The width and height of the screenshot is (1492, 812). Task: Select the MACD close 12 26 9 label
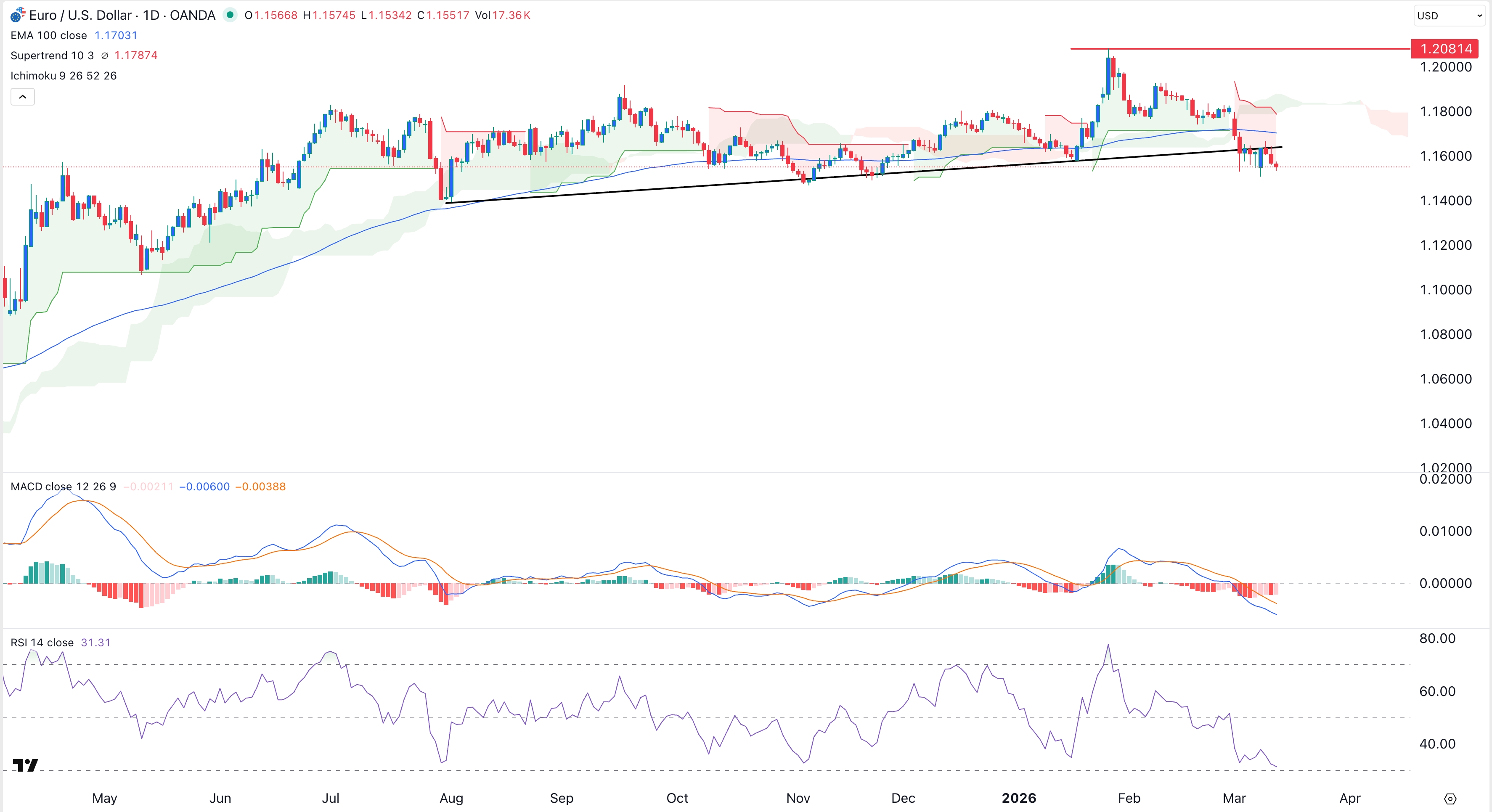pyautogui.click(x=63, y=487)
